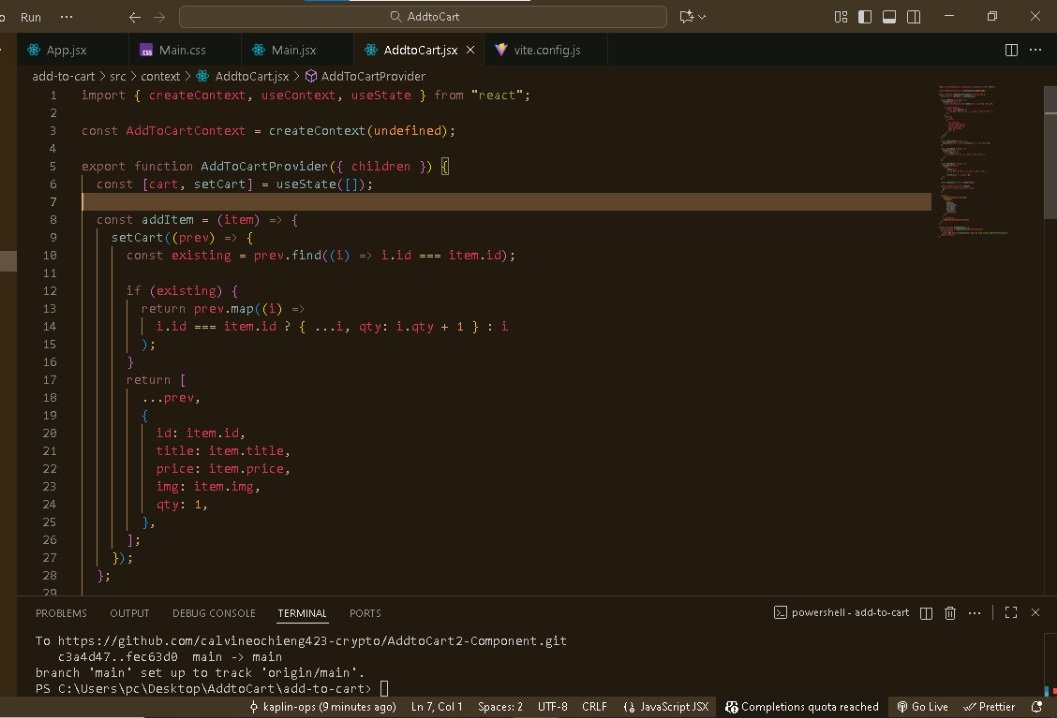Open the PORTS panel tab
Image resolution: width=1057 pixels, height=718 pixels.
tap(365, 613)
